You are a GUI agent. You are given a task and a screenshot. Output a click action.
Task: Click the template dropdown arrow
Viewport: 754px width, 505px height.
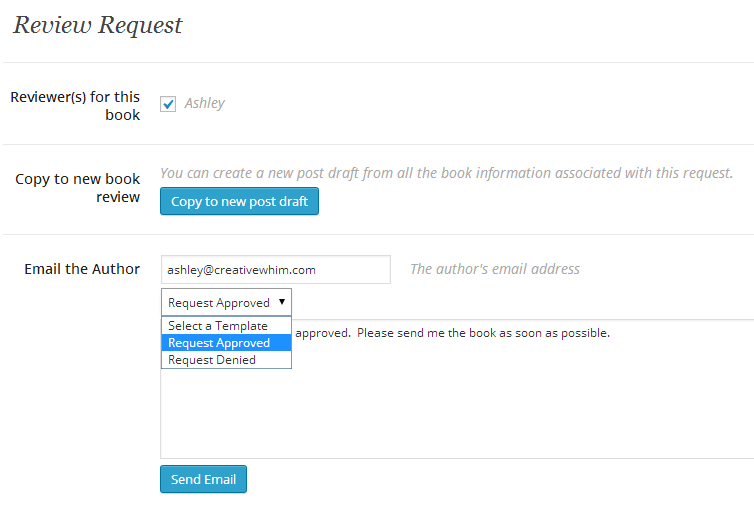pyautogui.click(x=282, y=301)
